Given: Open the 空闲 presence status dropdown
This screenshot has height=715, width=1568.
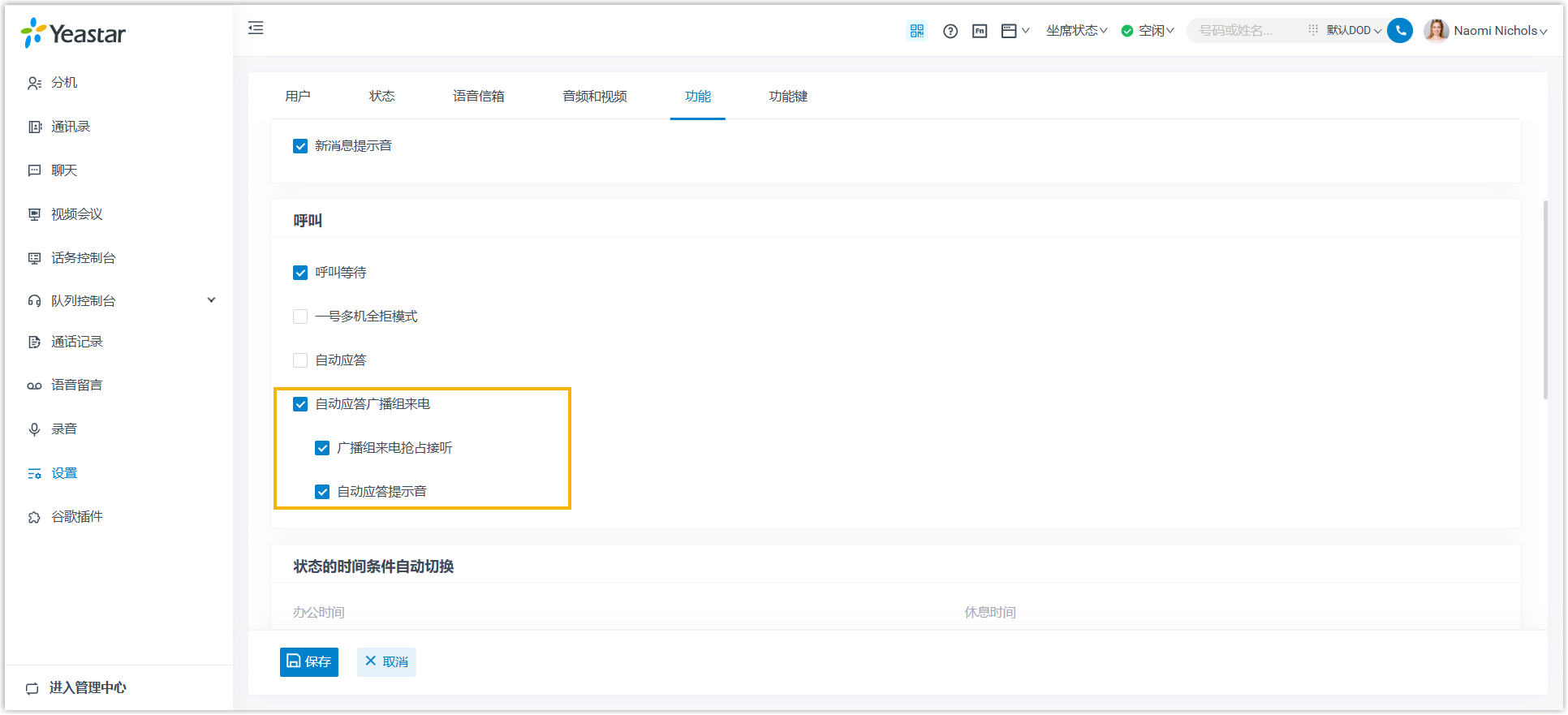Looking at the screenshot, I should [x=1148, y=31].
